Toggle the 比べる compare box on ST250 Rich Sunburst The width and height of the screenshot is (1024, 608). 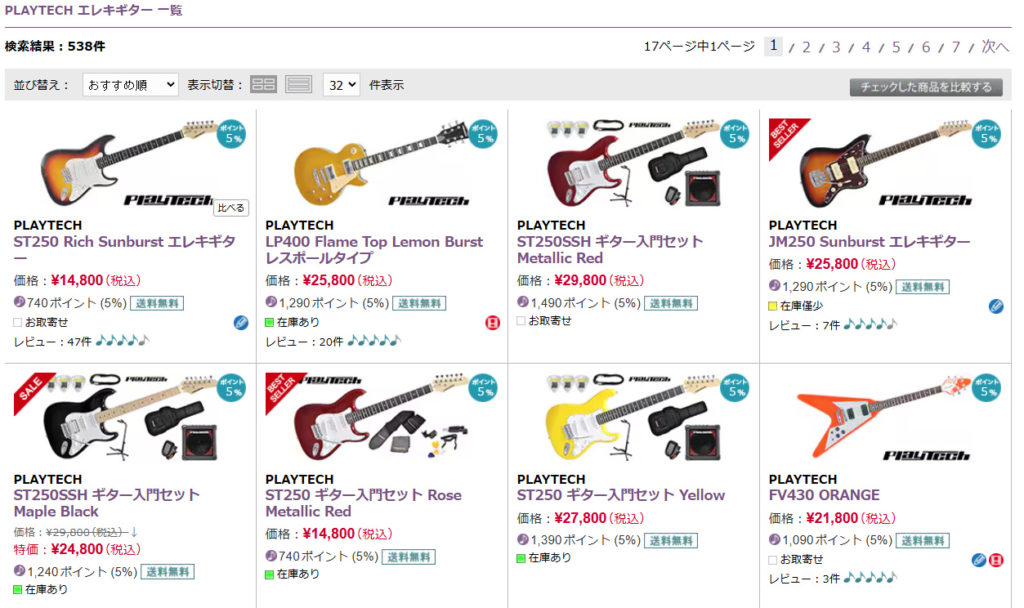[231, 208]
